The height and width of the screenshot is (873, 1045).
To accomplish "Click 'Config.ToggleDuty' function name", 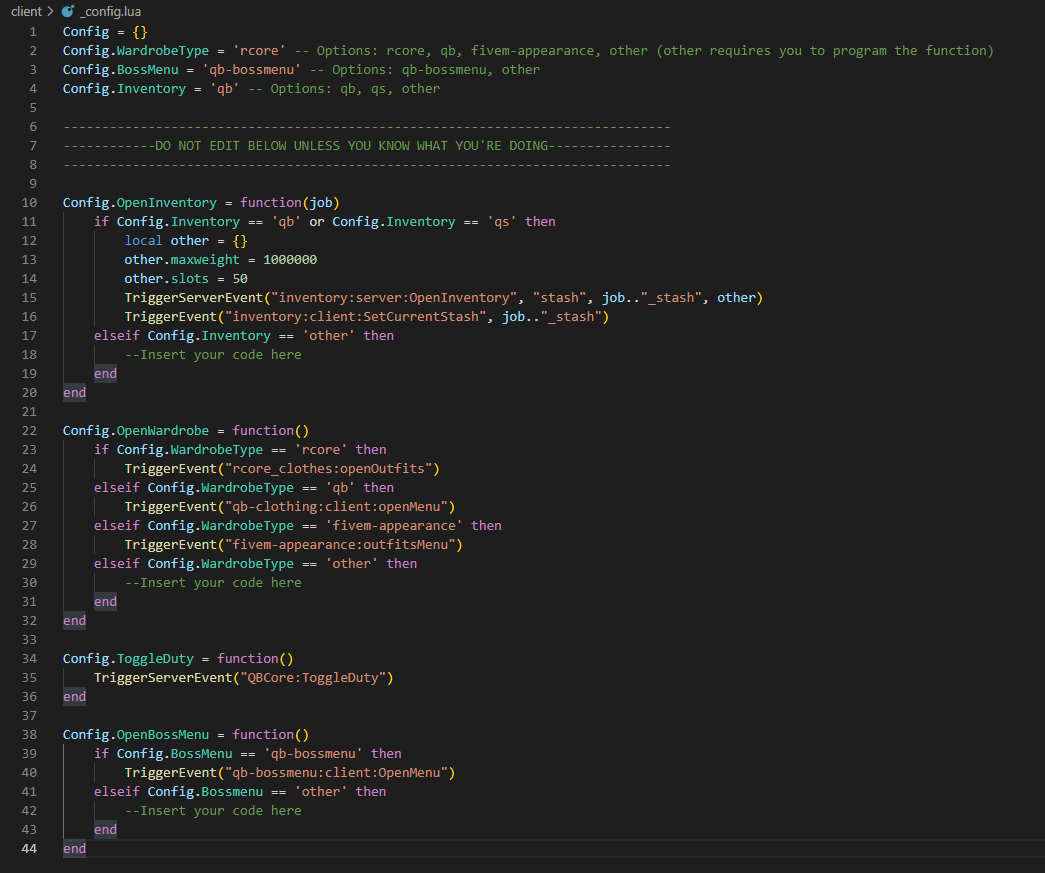I will [x=128, y=658].
